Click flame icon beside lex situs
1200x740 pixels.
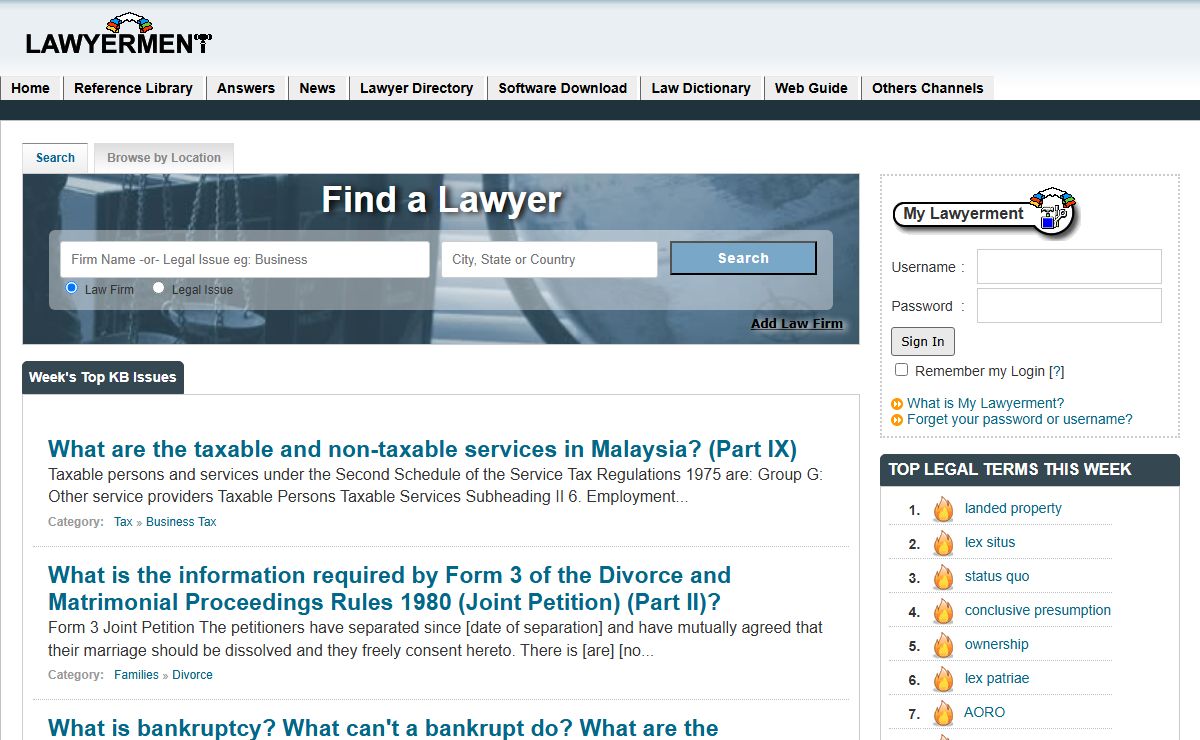(944, 543)
